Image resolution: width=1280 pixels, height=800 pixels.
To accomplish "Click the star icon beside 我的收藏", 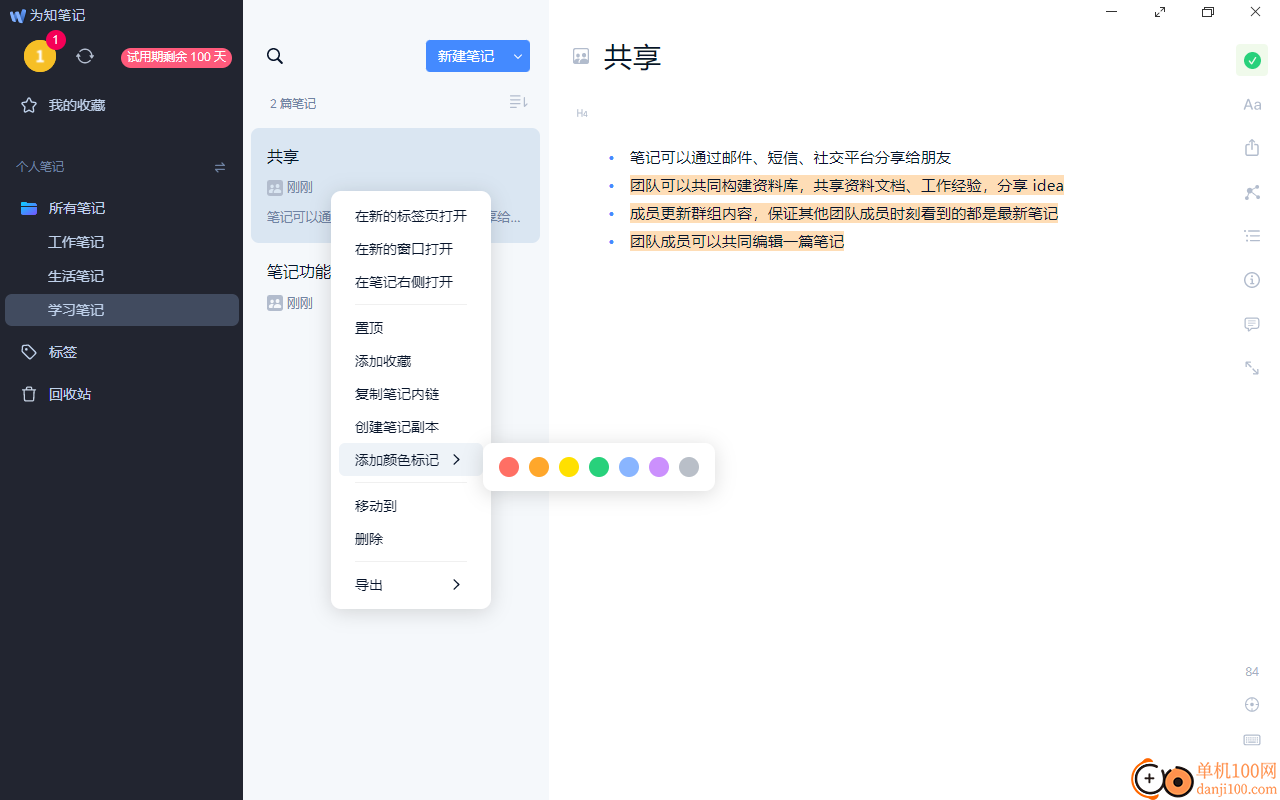I will point(29,105).
